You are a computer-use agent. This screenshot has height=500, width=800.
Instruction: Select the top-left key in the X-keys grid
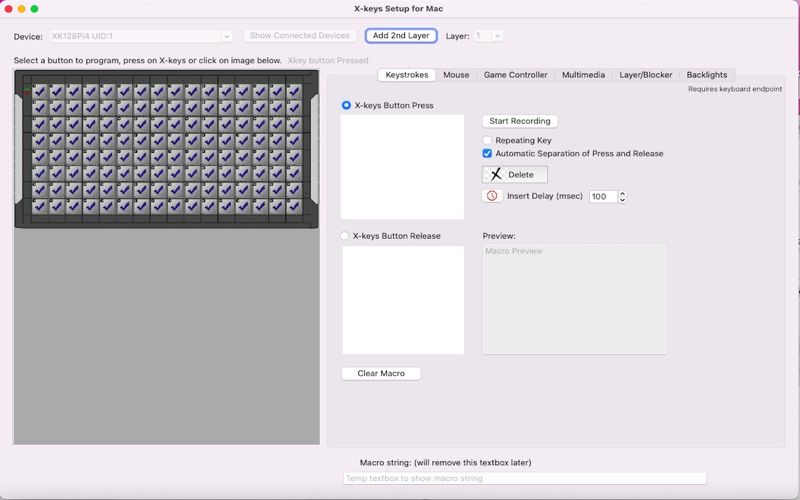click(x=40, y=91)
